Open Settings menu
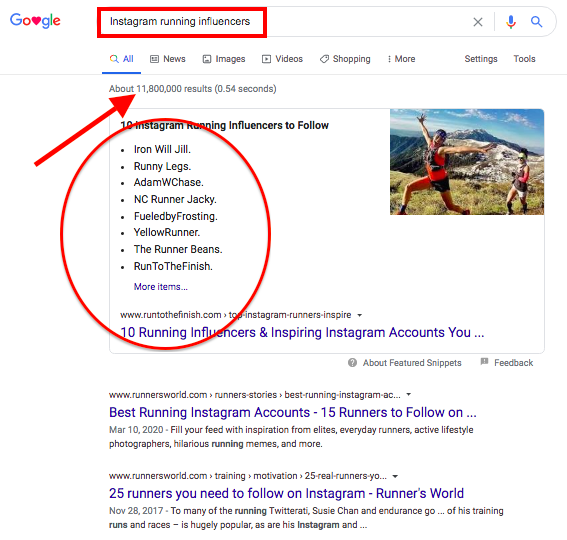This screenshot has width=567, height=540. pos(481,59)
